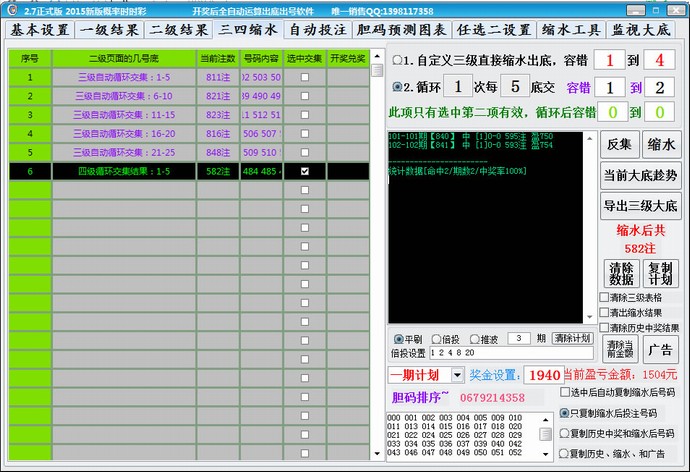Select radio option 1 自定义三级直接缩水出底
Image resolution: width=690 pixels, height=472 pixels.
pos(397,60)
